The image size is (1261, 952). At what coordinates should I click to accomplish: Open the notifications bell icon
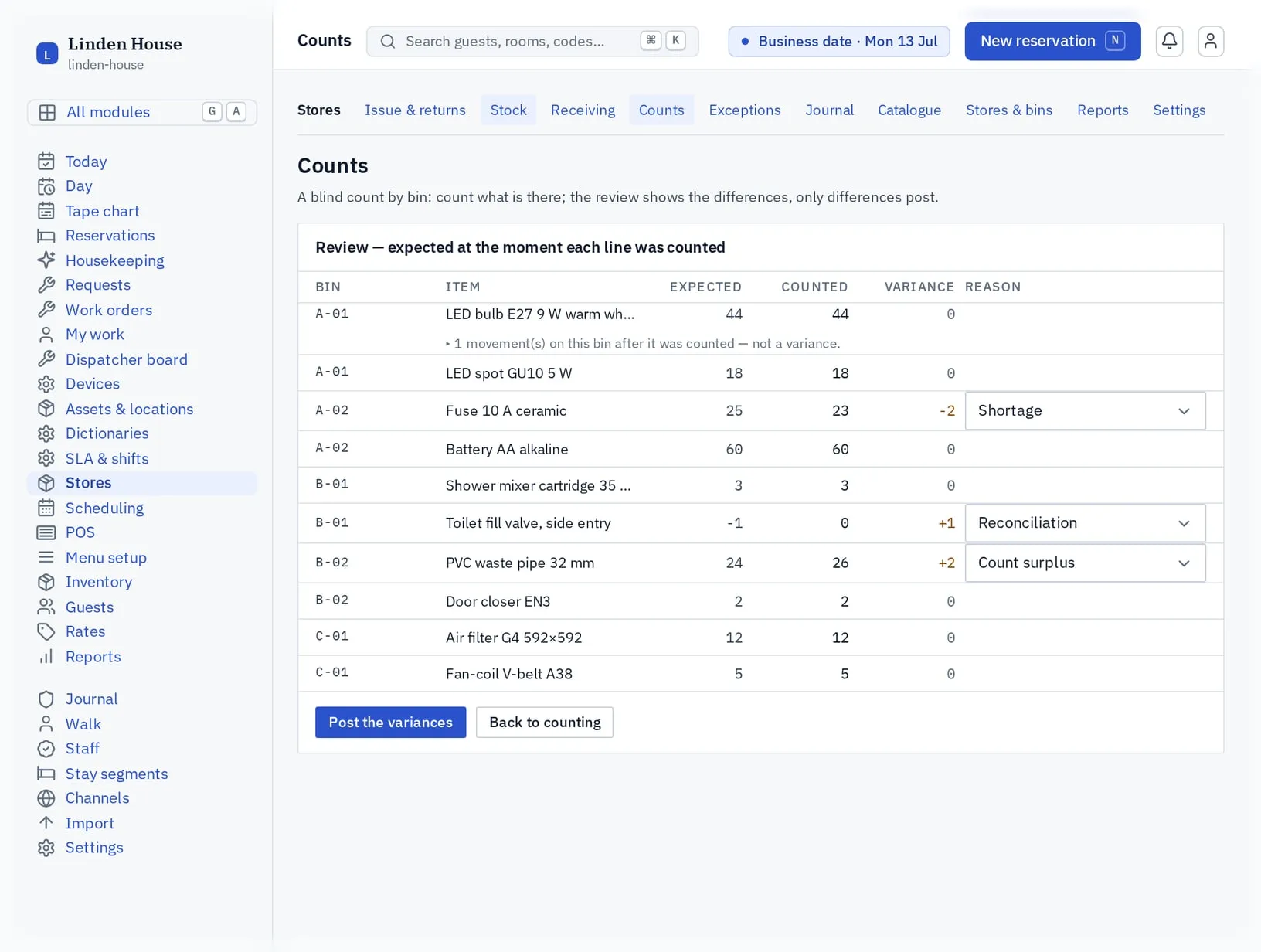(1169, 41)
